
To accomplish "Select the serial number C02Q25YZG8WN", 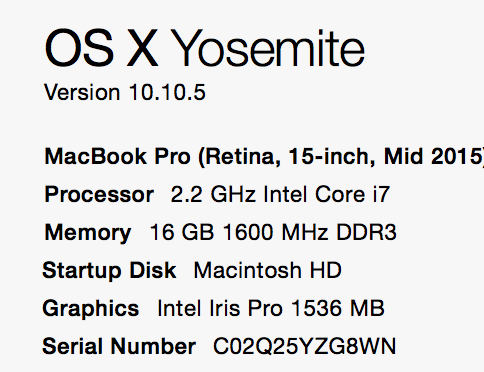I will [304, 347].
